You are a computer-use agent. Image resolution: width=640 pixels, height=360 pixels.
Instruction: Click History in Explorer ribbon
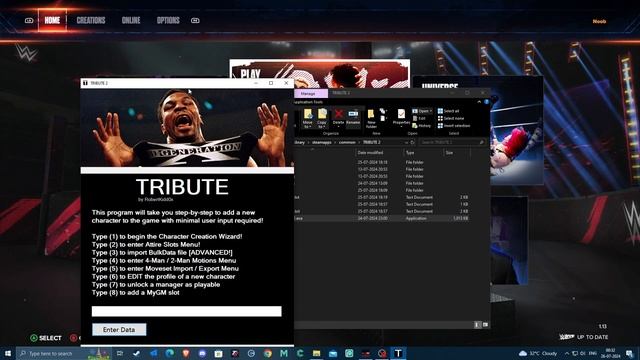pos(422,126)
